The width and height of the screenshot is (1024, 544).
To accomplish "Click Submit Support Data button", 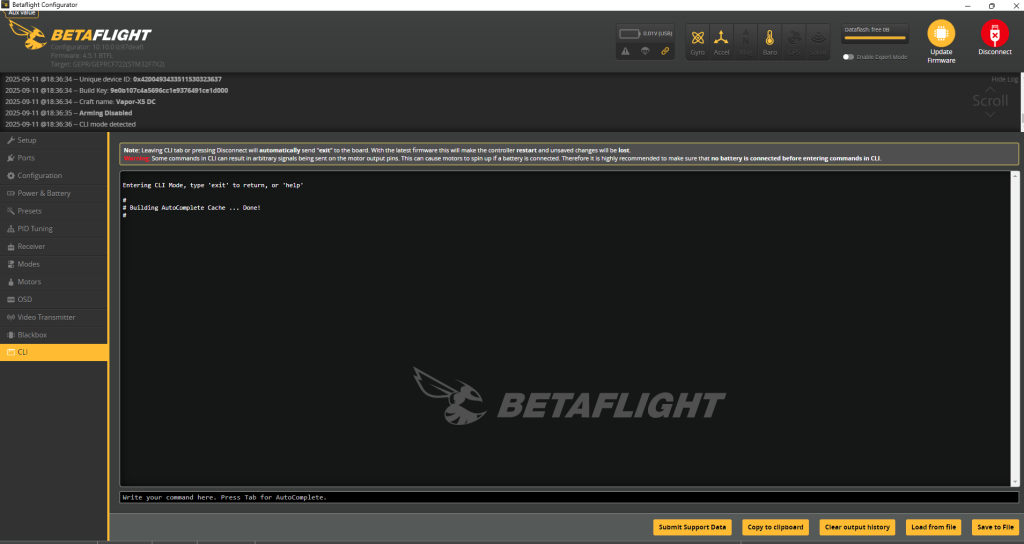I will [x=692, y=527].
